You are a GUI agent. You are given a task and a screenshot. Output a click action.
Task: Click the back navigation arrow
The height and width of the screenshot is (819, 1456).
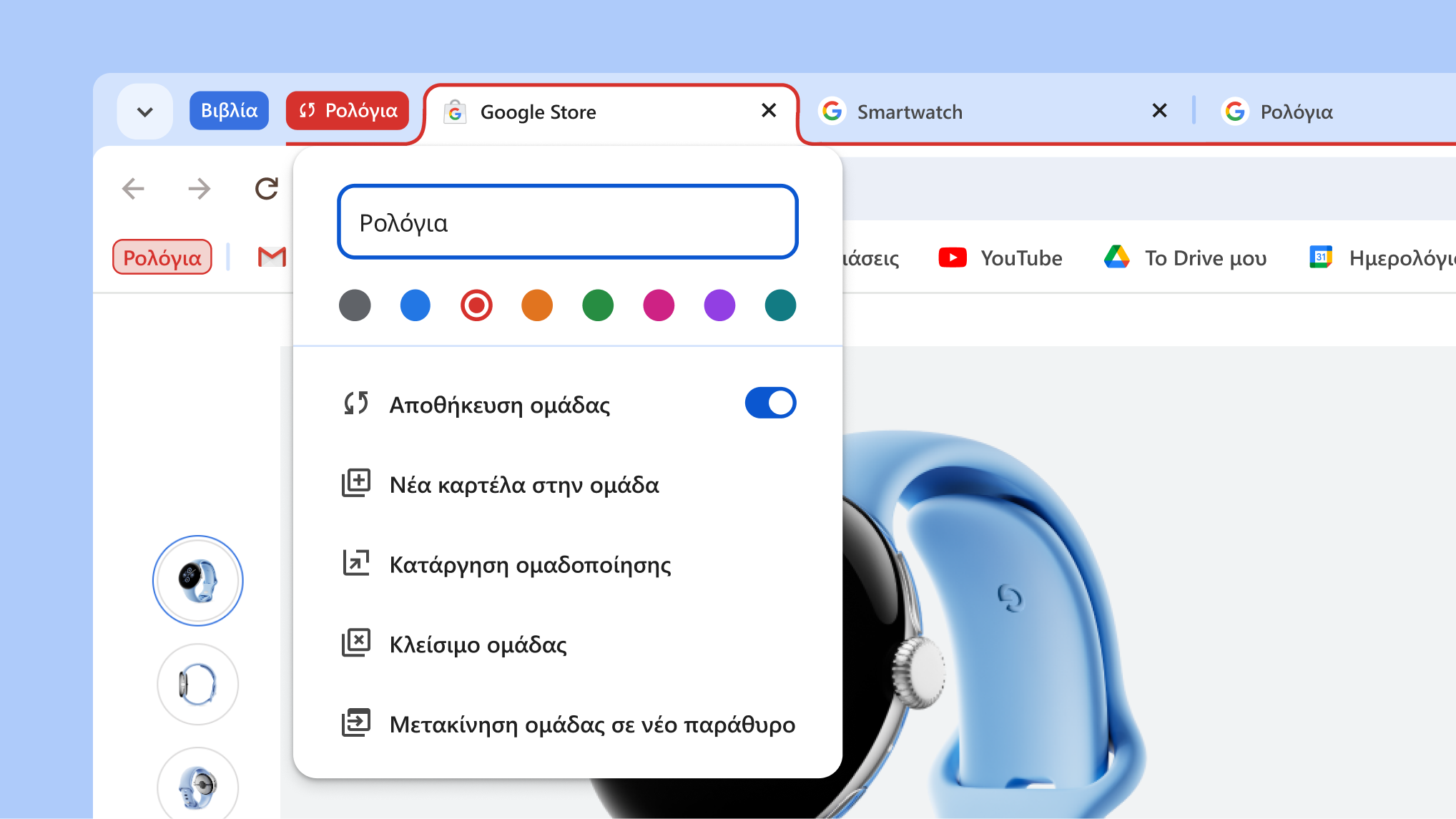point(132,188)
